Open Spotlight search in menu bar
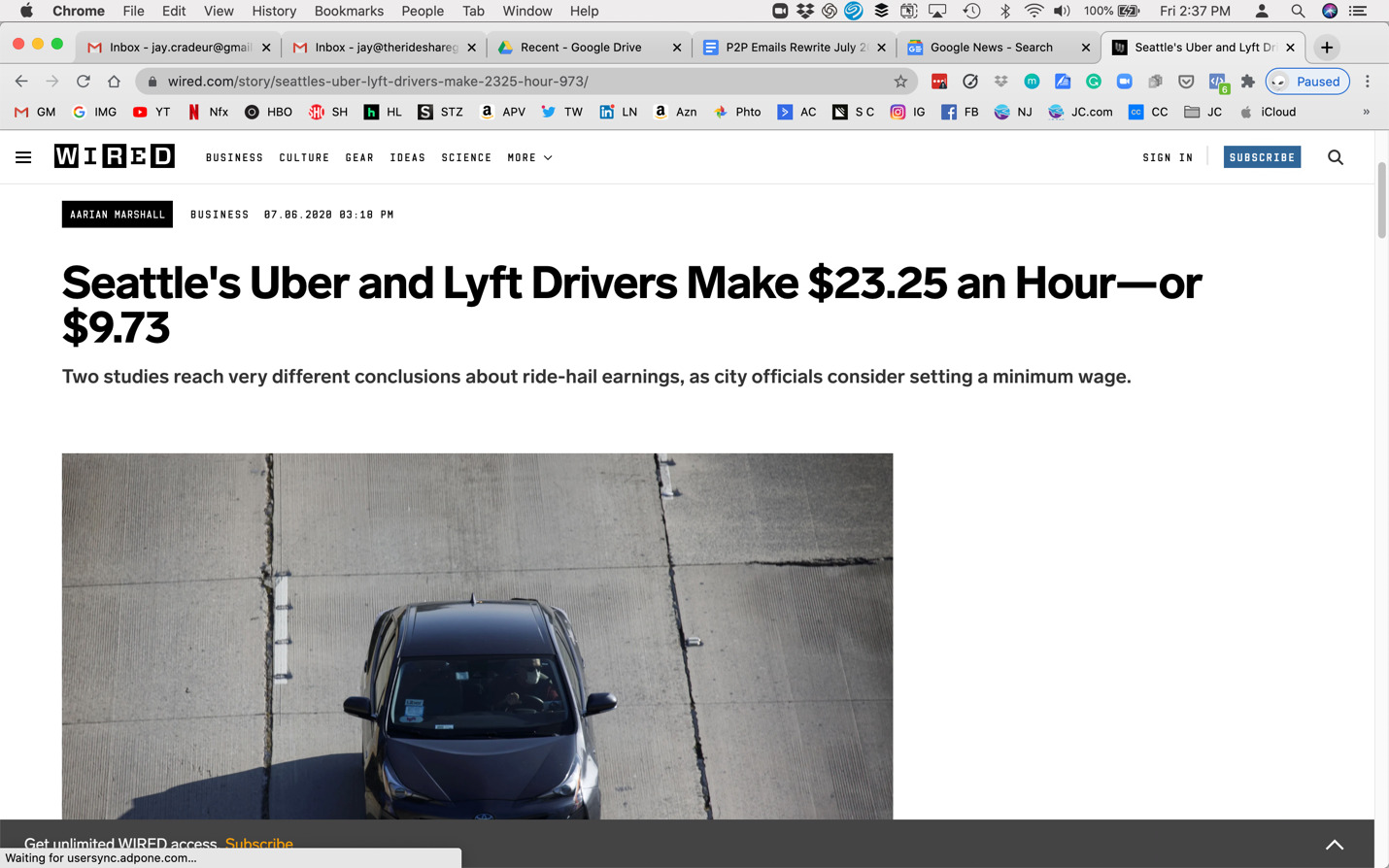Image resolution: width=1389 pixels, height=868 pixels. click(x=1298, y=11)
